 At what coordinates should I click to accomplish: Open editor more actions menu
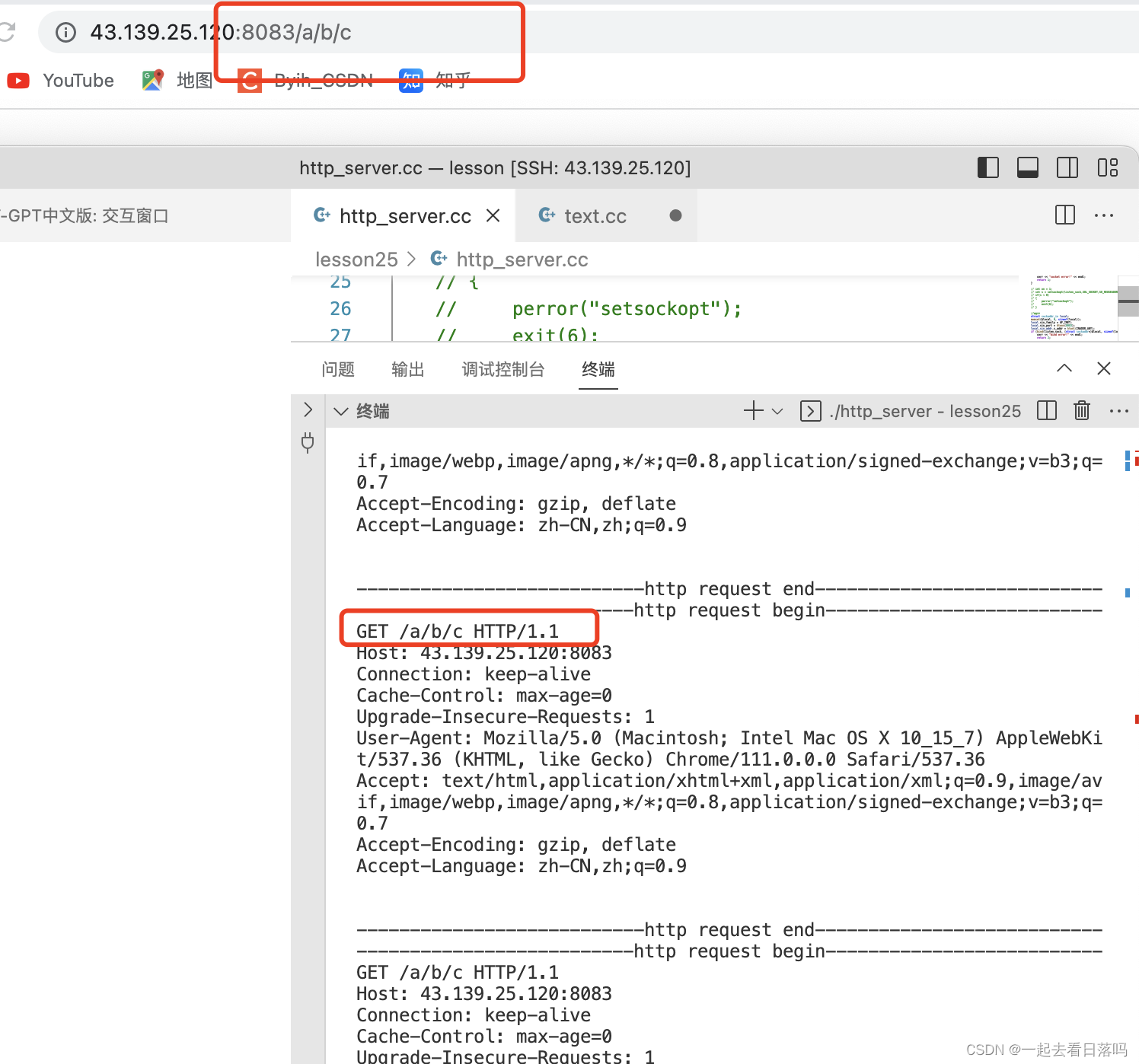coord(1104,215)
